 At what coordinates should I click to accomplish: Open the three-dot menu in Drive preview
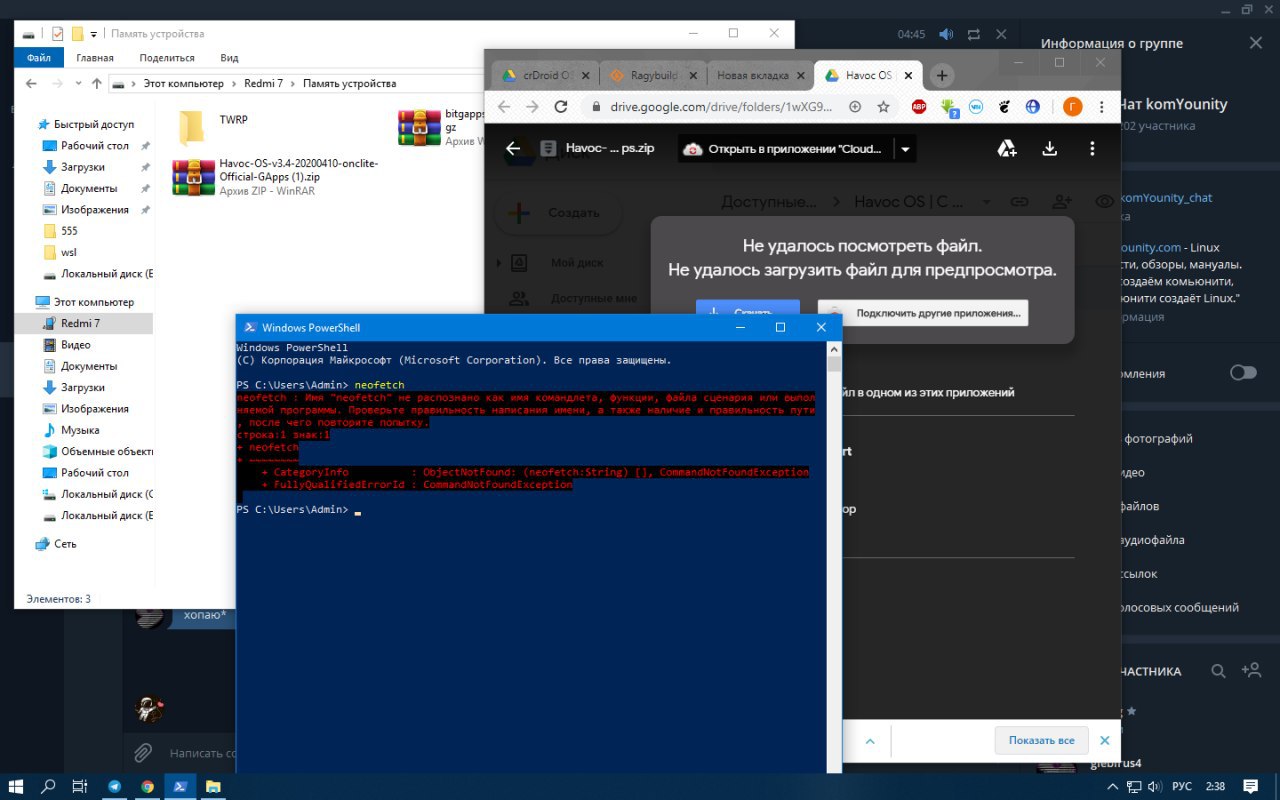tap(1092, 149)
